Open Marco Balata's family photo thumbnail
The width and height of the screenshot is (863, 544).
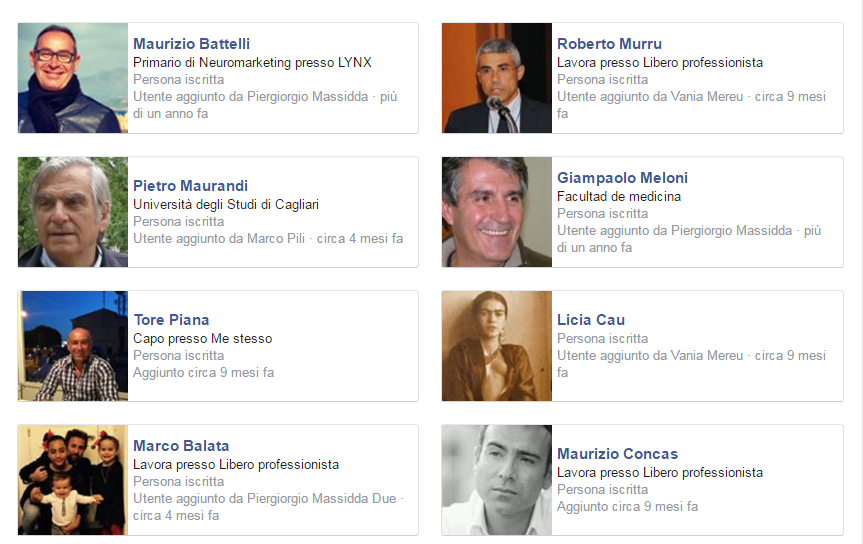[x=73, y=480]
